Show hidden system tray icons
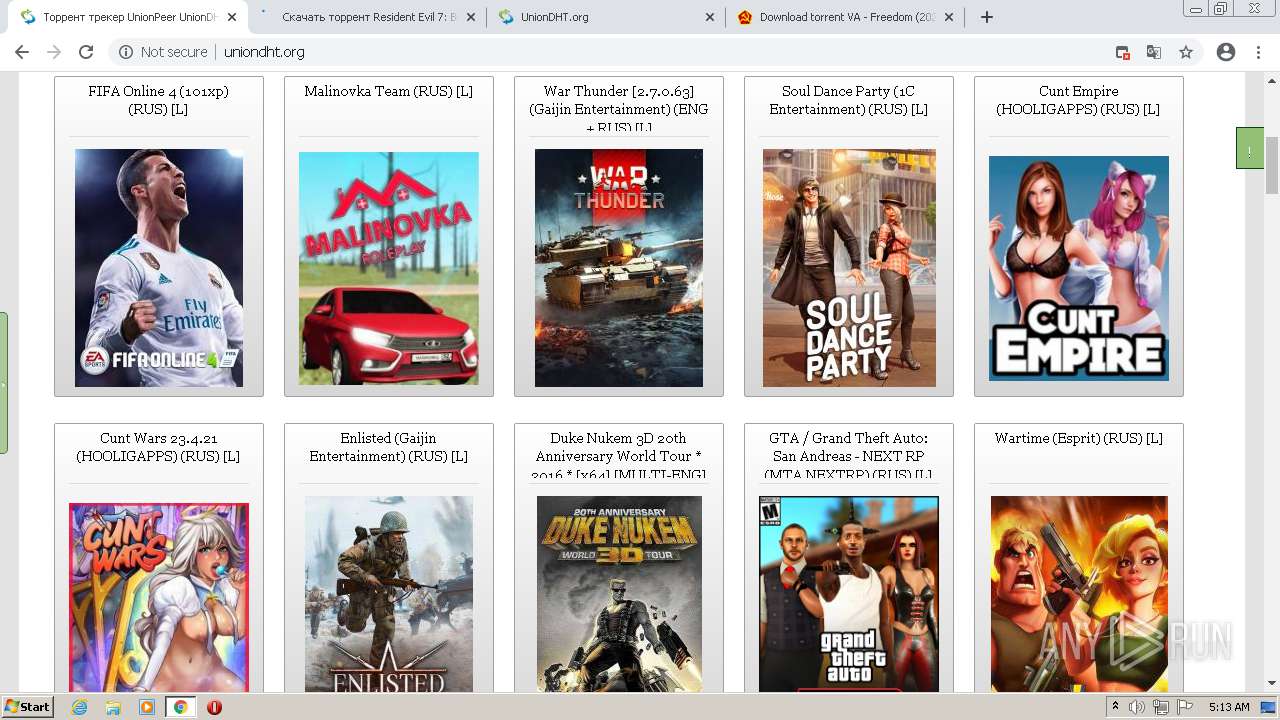1280x720 pixels. tap(1115, 707)
